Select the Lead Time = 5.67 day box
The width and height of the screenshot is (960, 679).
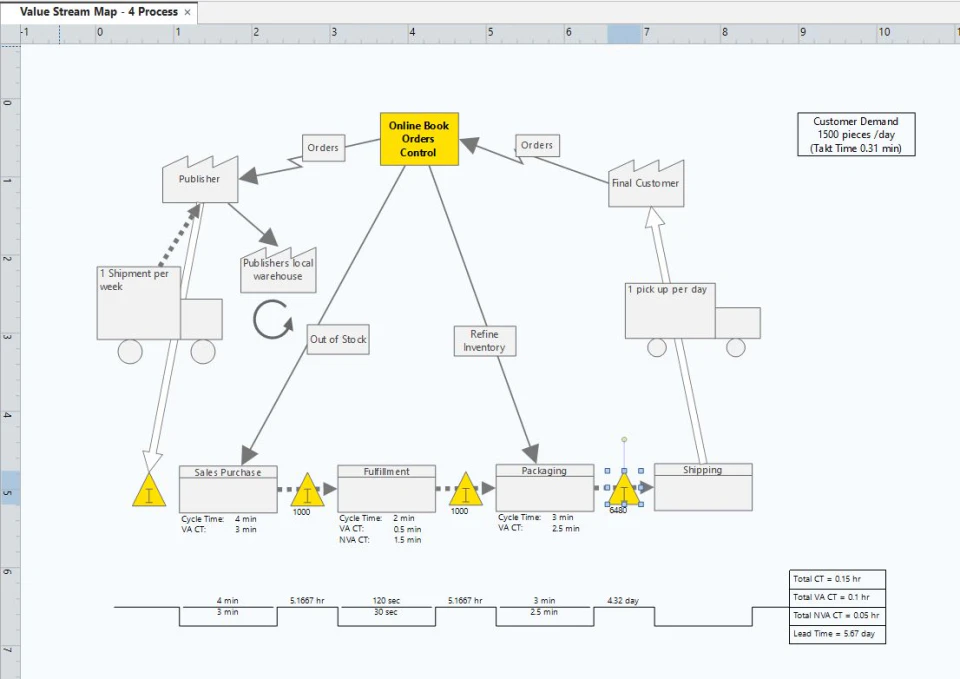[835, 634]
